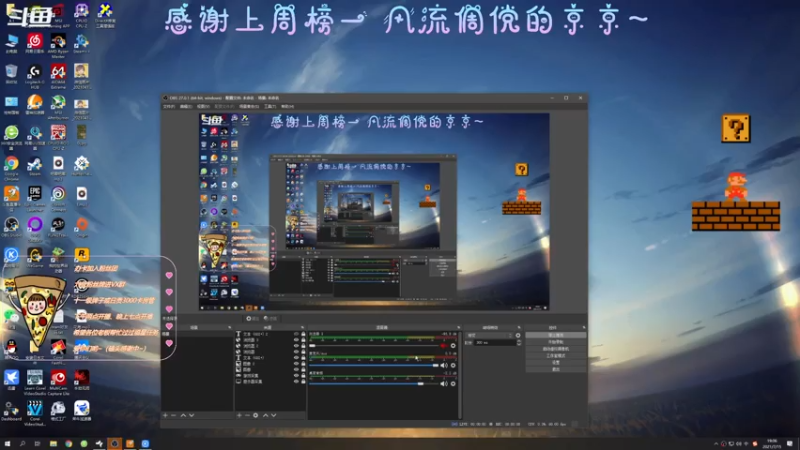
Task: Toggle visibility of first text GDI+ 2 source
Action: tap(296, 334)
